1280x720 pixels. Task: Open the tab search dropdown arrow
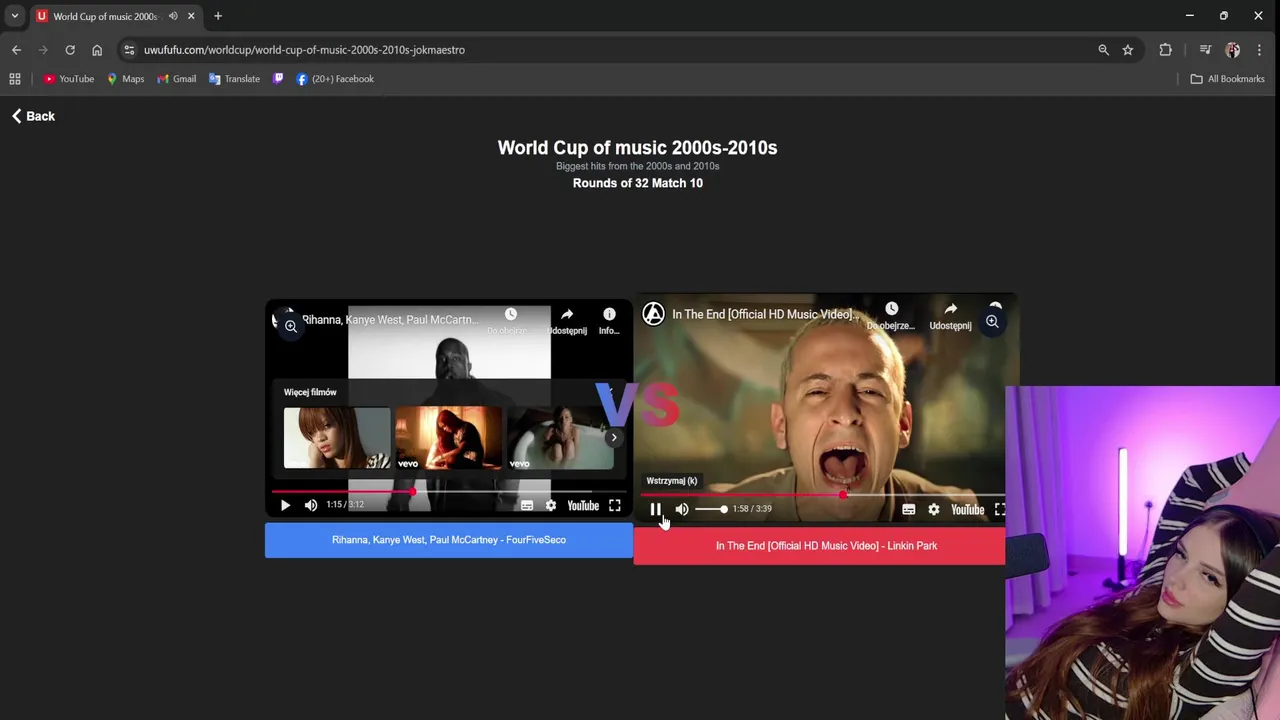coord(15,16)
